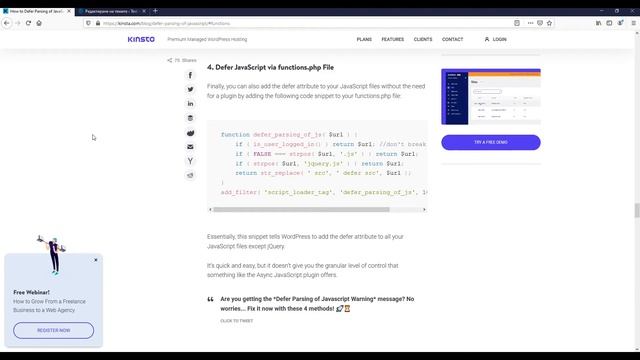Go to the browser Home page
This screenshot has width=640, height=360.
point(39,23)
